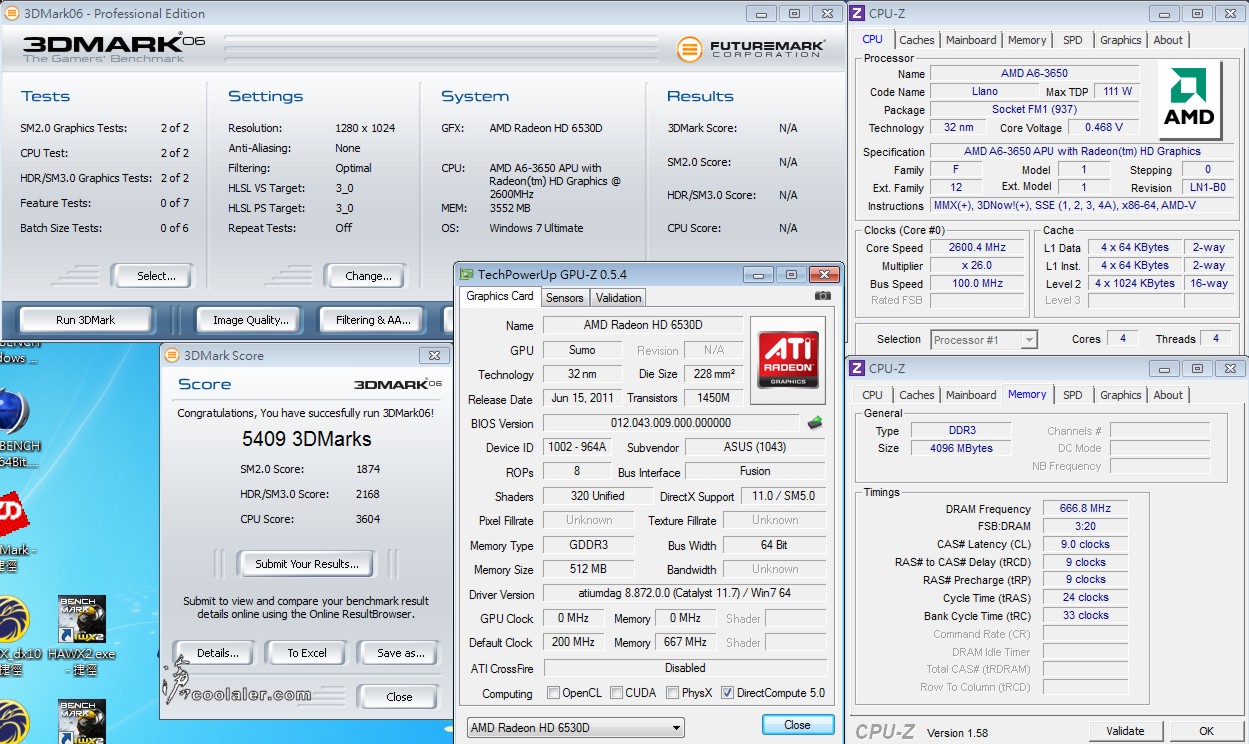Click the title bar icon of the CPU-Z memory window
1249x744 pixels.
click(857, 369)
